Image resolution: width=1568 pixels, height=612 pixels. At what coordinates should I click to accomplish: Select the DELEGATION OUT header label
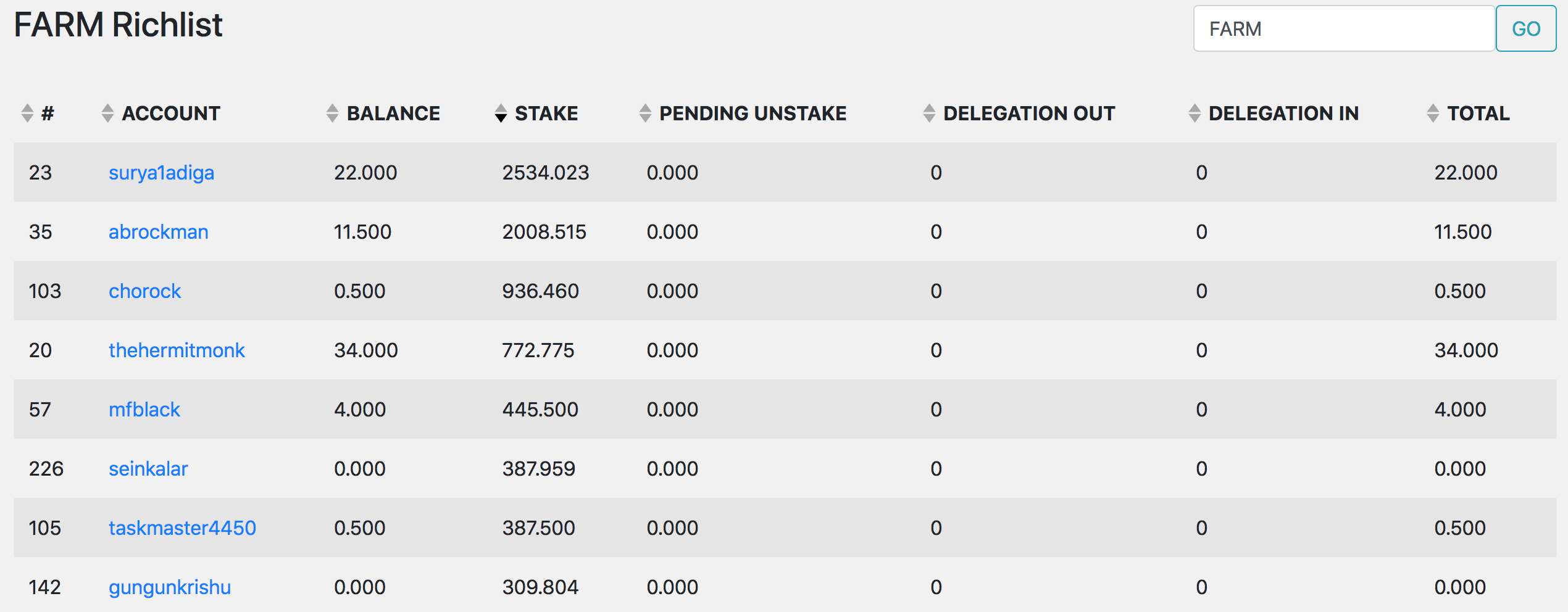[x=1029, y=114]
